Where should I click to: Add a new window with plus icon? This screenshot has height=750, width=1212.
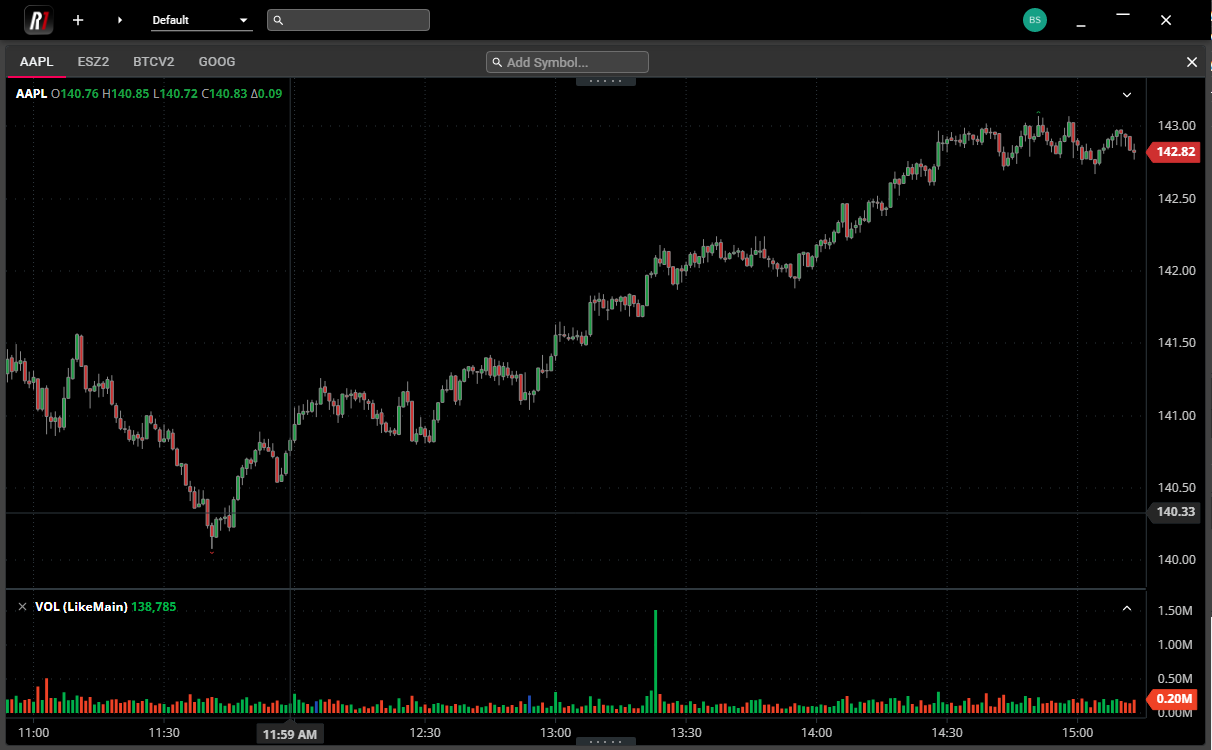click(78, 20)
